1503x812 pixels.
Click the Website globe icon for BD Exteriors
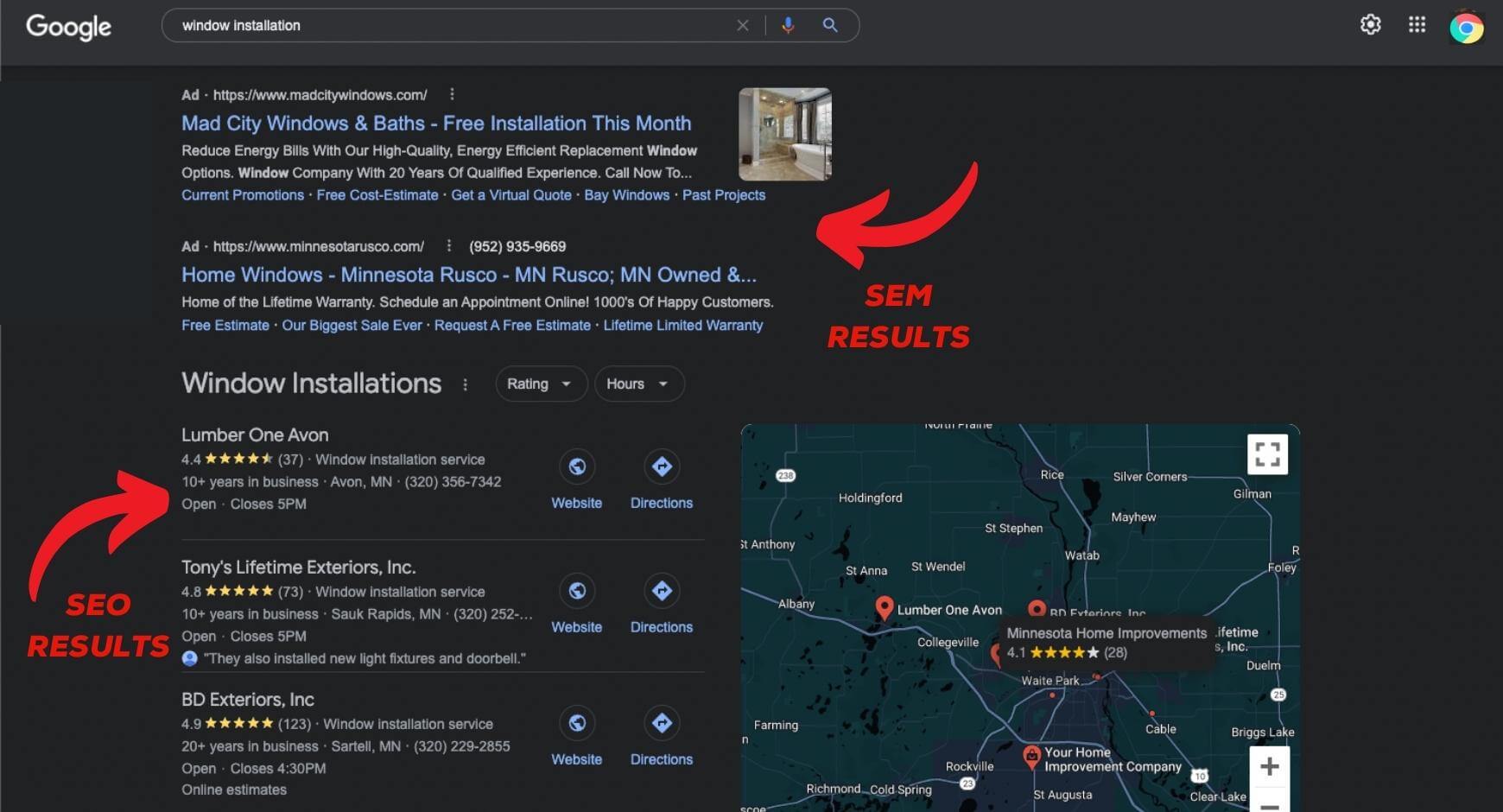pyautogui.click(x=576, y=723)
